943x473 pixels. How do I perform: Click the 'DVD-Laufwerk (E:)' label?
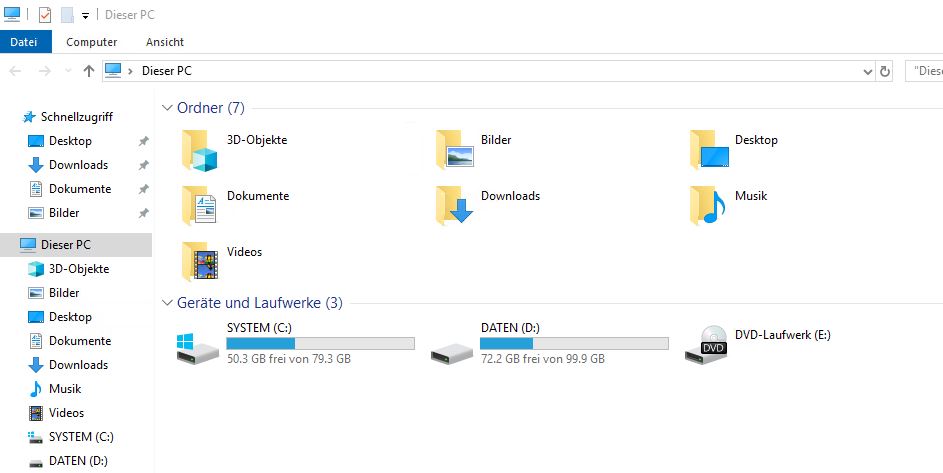pyautogui.click(x=782, y=335)
